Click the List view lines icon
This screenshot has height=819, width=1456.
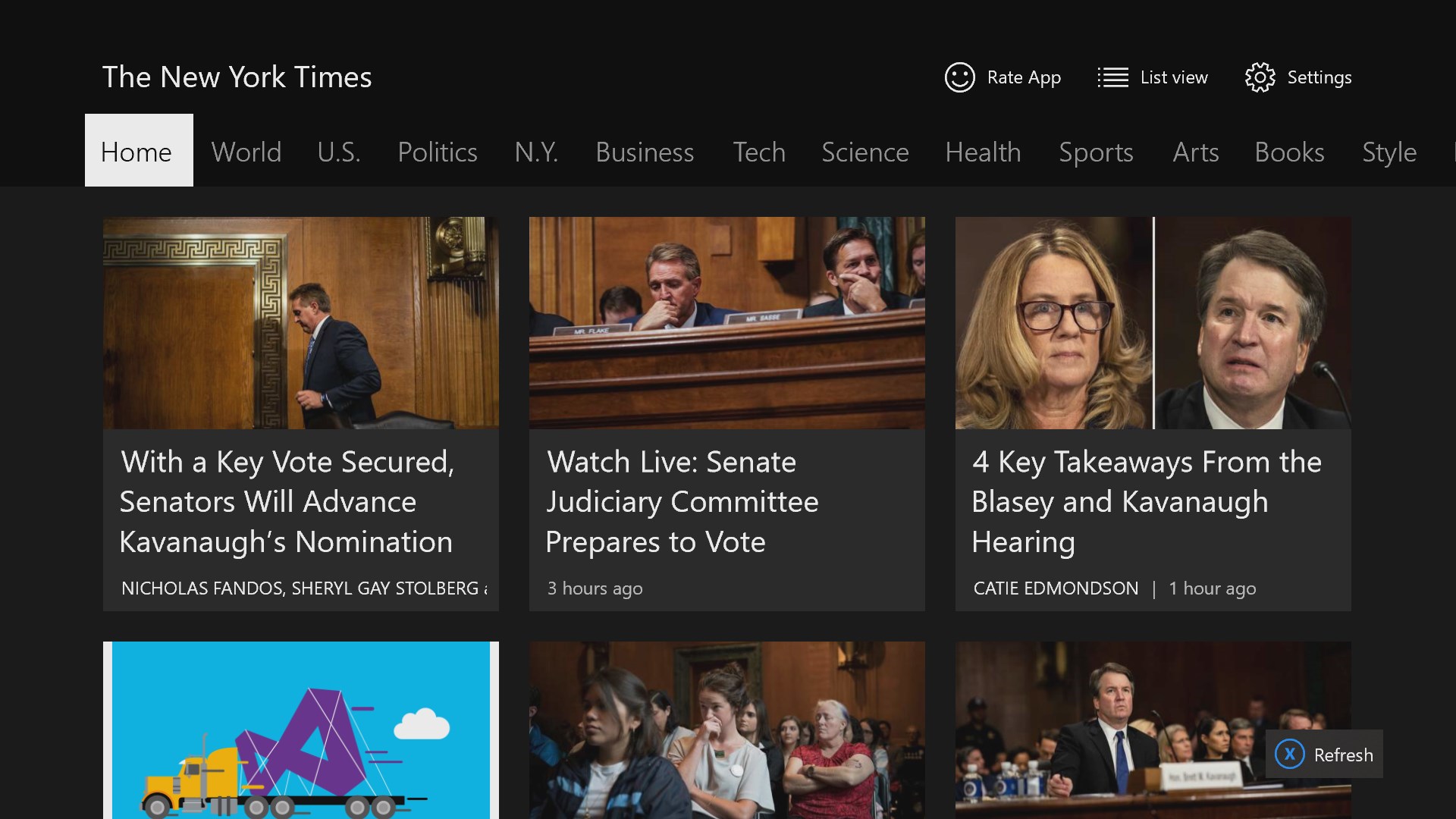(x=1112, y=77)
